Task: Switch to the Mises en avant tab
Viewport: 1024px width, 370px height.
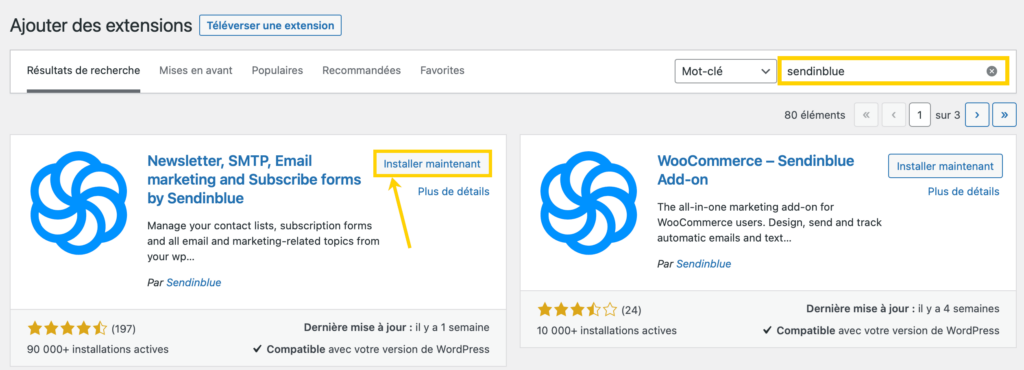Action: coord(196,70)
